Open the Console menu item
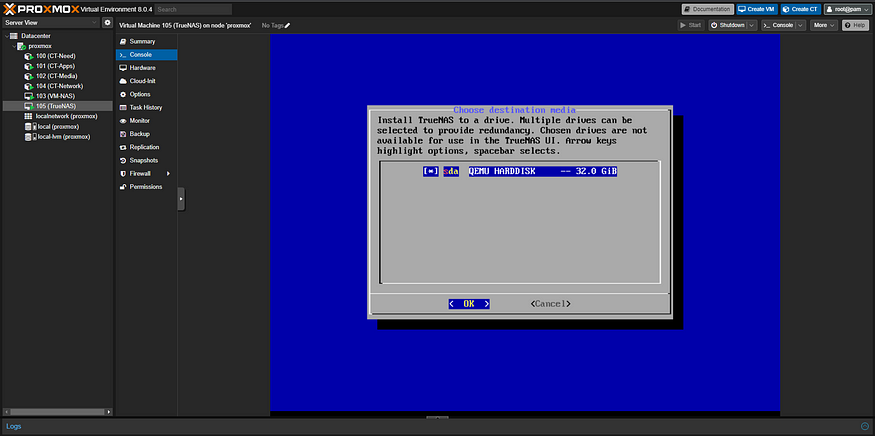 click(146, 55)
